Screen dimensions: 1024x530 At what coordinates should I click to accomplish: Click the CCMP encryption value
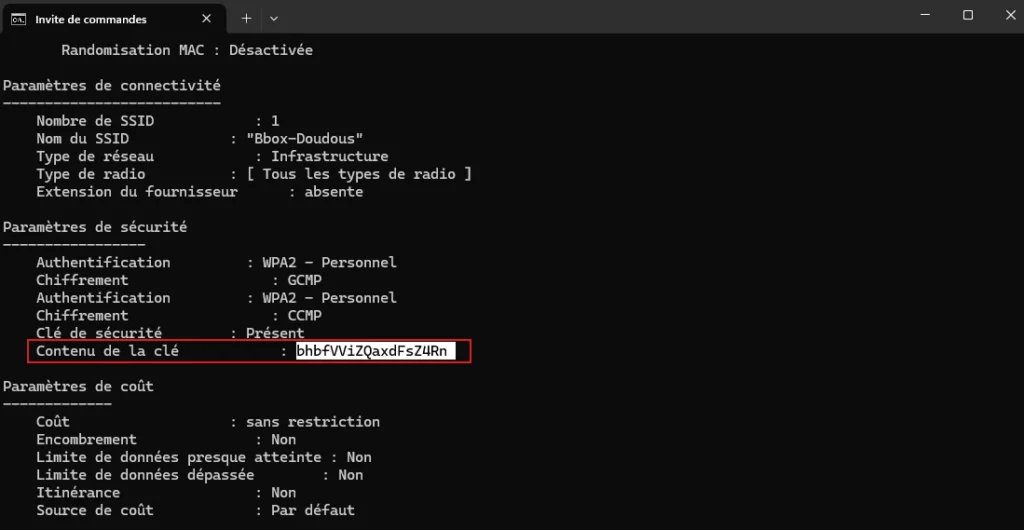pyautogui.click(x=305, y=315)
